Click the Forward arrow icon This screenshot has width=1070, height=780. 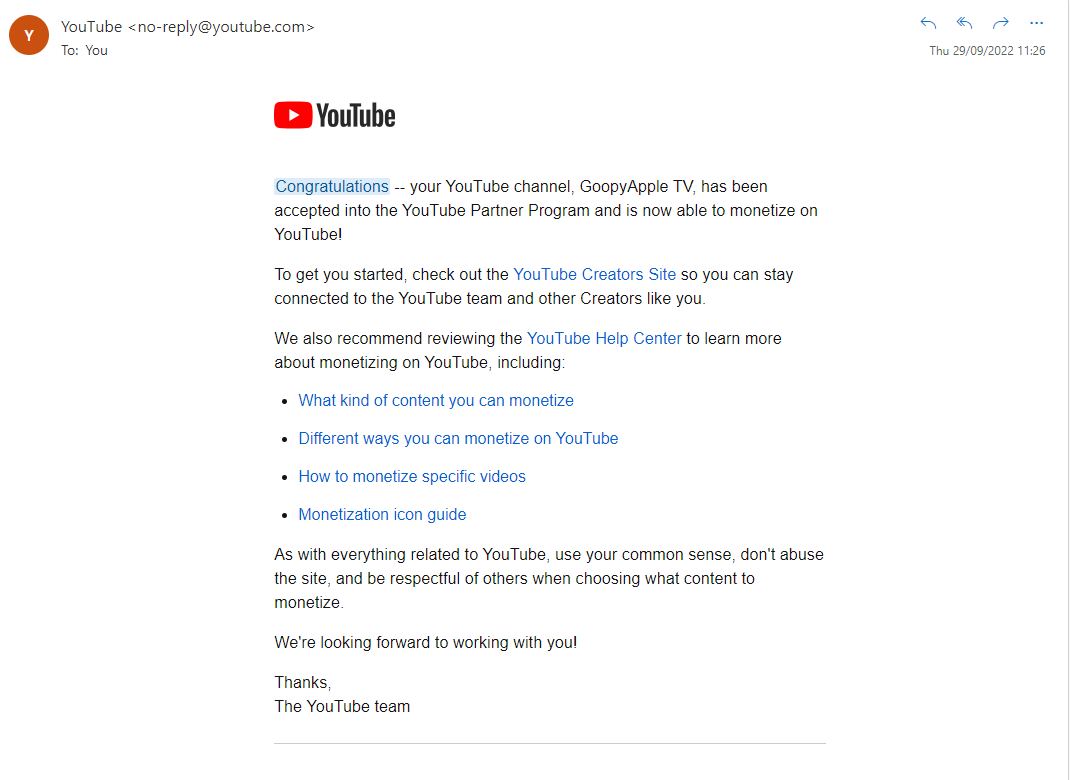(1000, 23)
